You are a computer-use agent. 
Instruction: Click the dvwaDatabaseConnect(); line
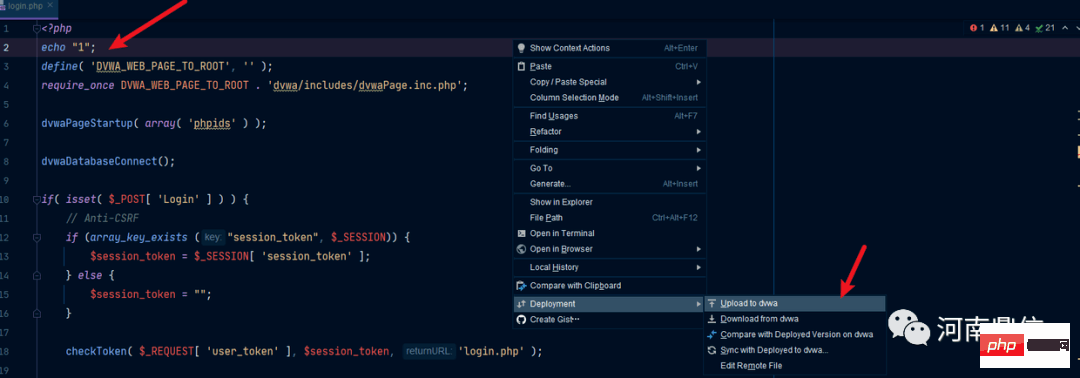108,162
